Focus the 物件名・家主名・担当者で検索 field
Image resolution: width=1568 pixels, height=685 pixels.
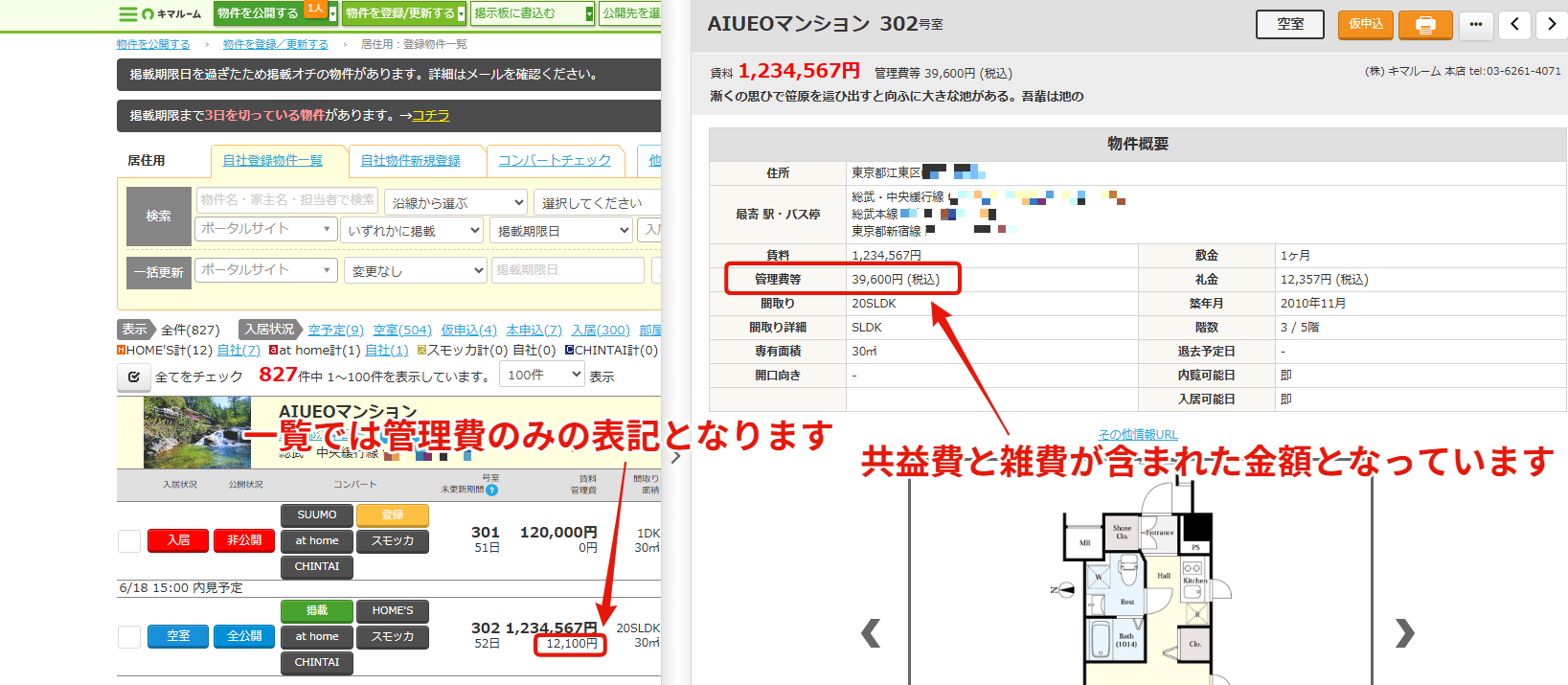click(287, 200)
